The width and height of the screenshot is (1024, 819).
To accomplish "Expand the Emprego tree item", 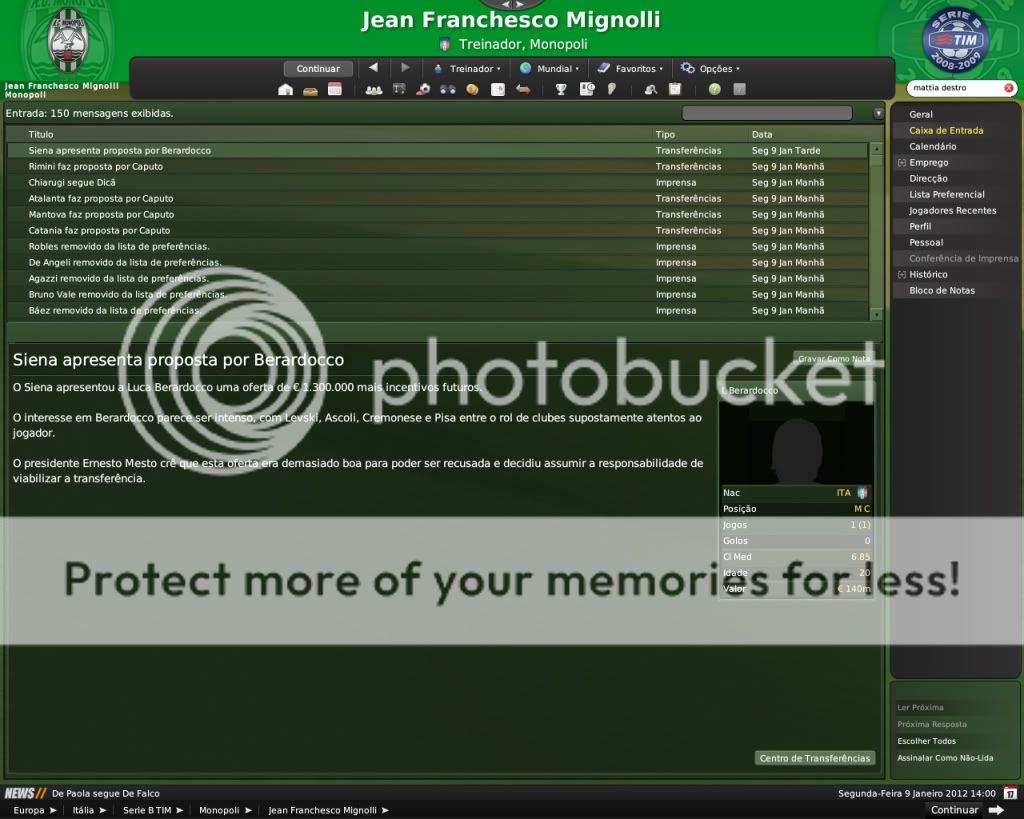I will tap(902, 163).
